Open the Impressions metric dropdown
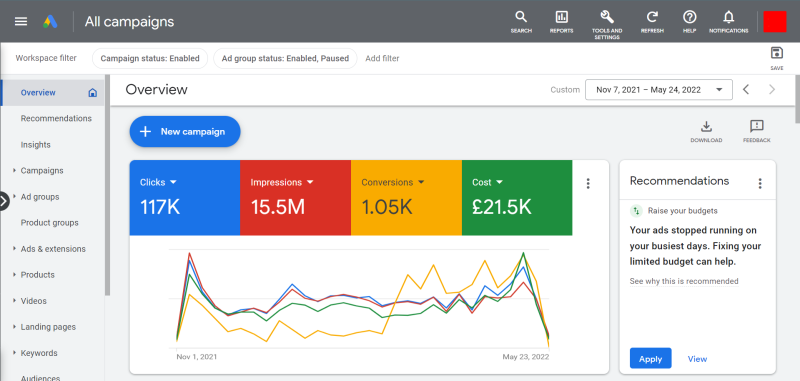Screen dimensions: 800x381 (310, 182)
